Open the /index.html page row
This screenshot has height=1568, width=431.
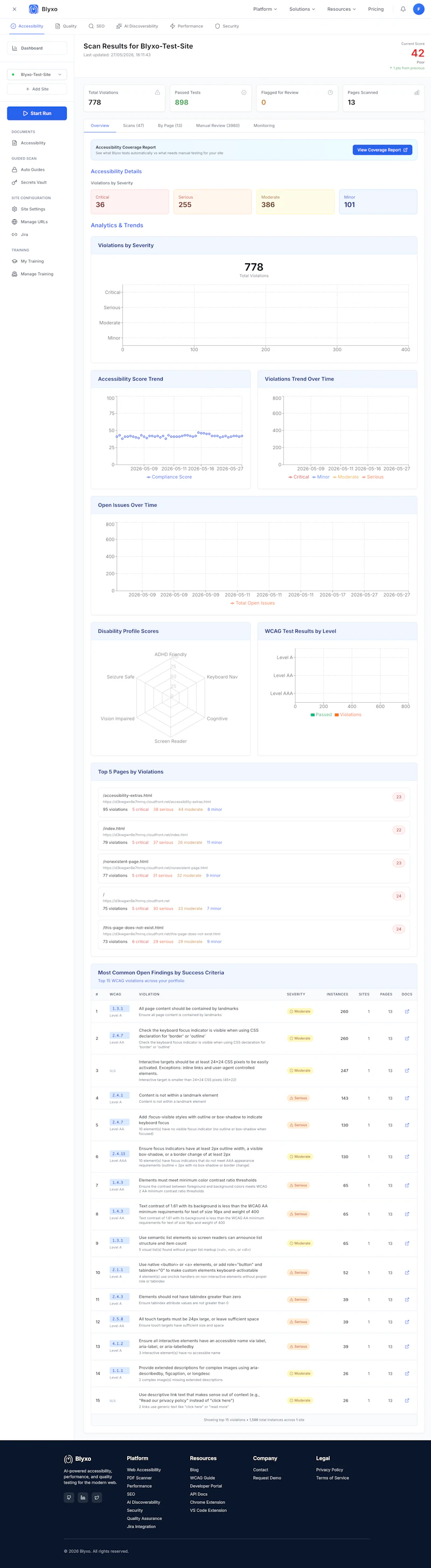click(254, 836)
